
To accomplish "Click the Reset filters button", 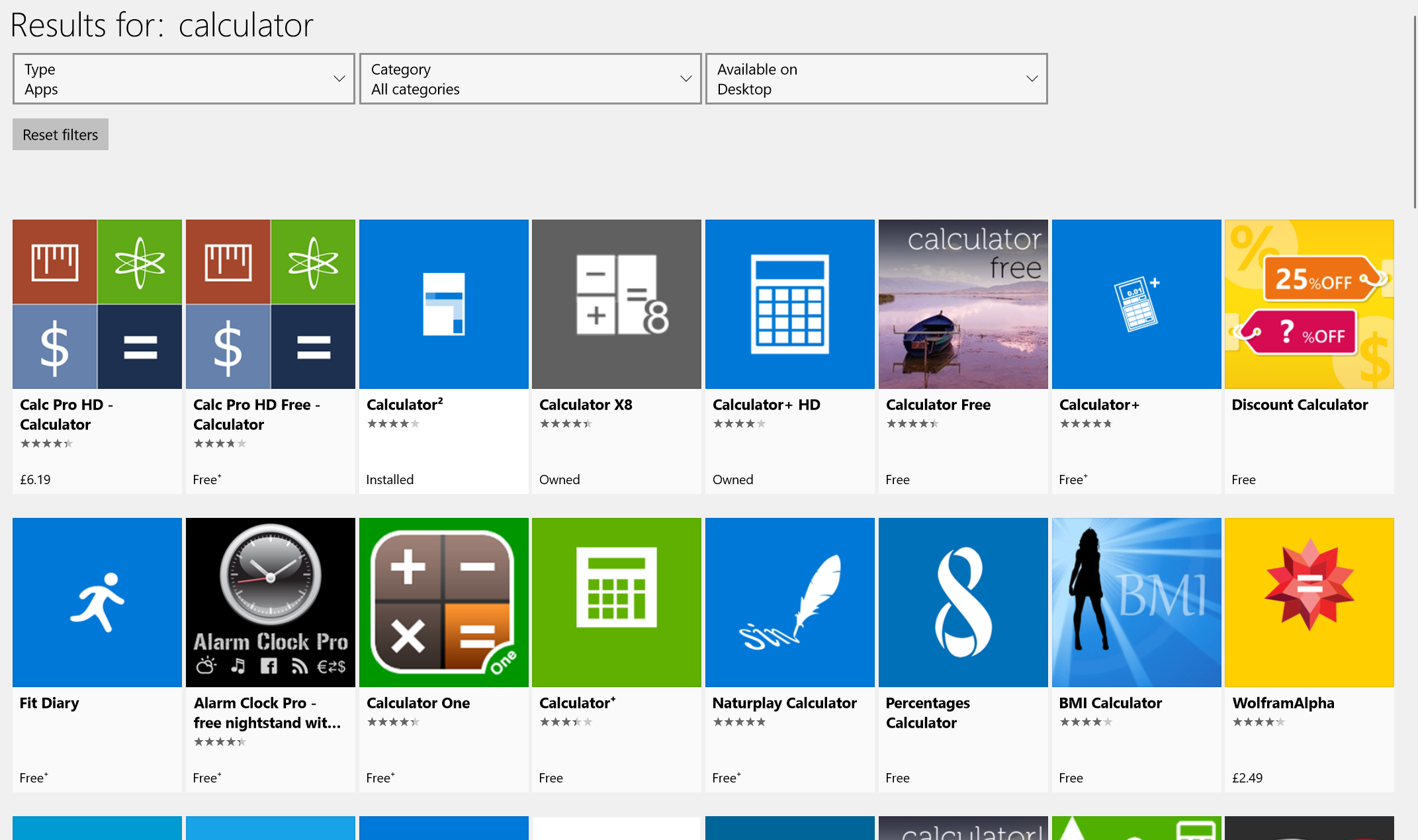I will pyautogui.click(x=60, y=134).
